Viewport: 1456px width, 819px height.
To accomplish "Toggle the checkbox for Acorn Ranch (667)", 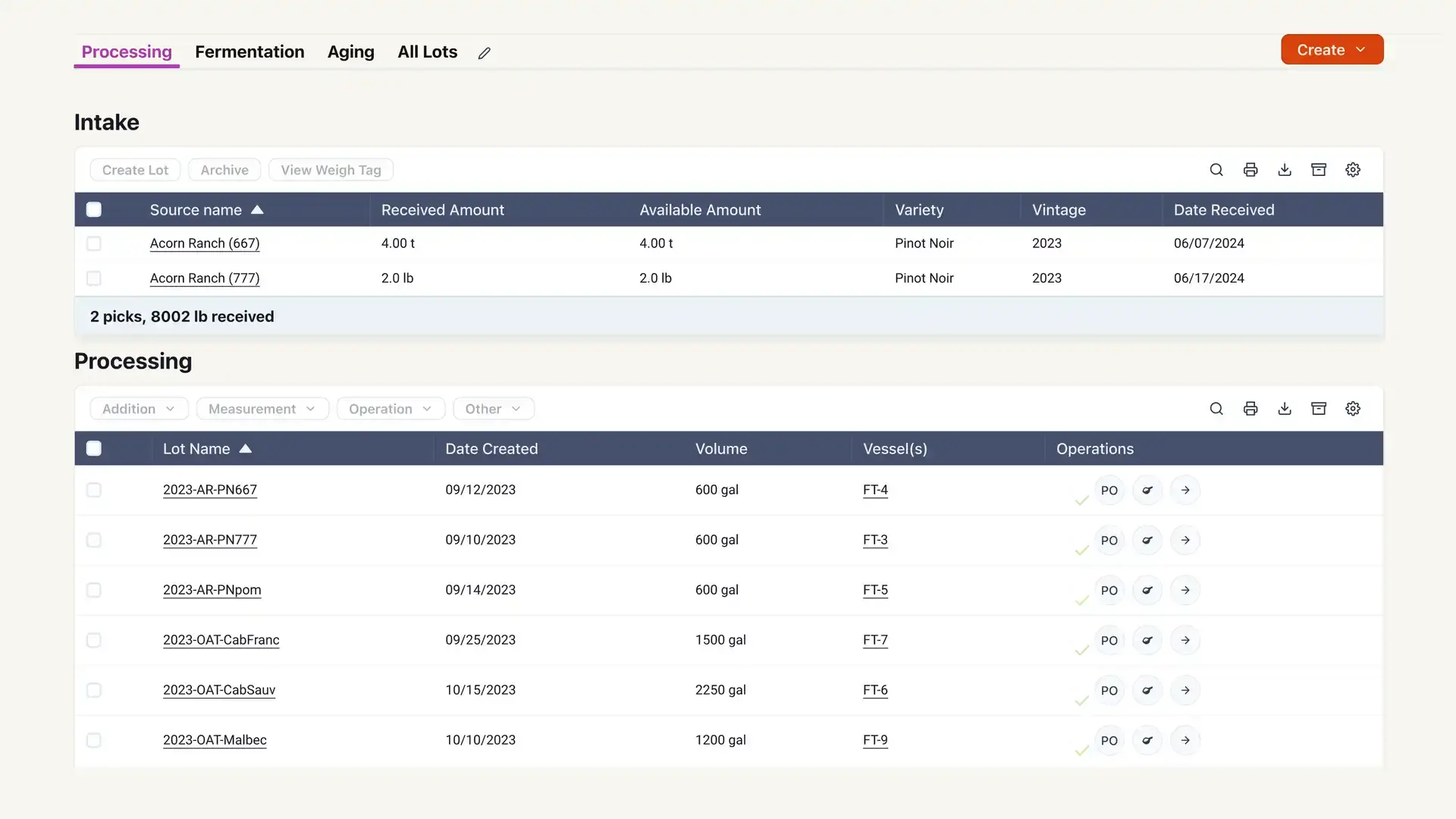I will pos(93,243).
